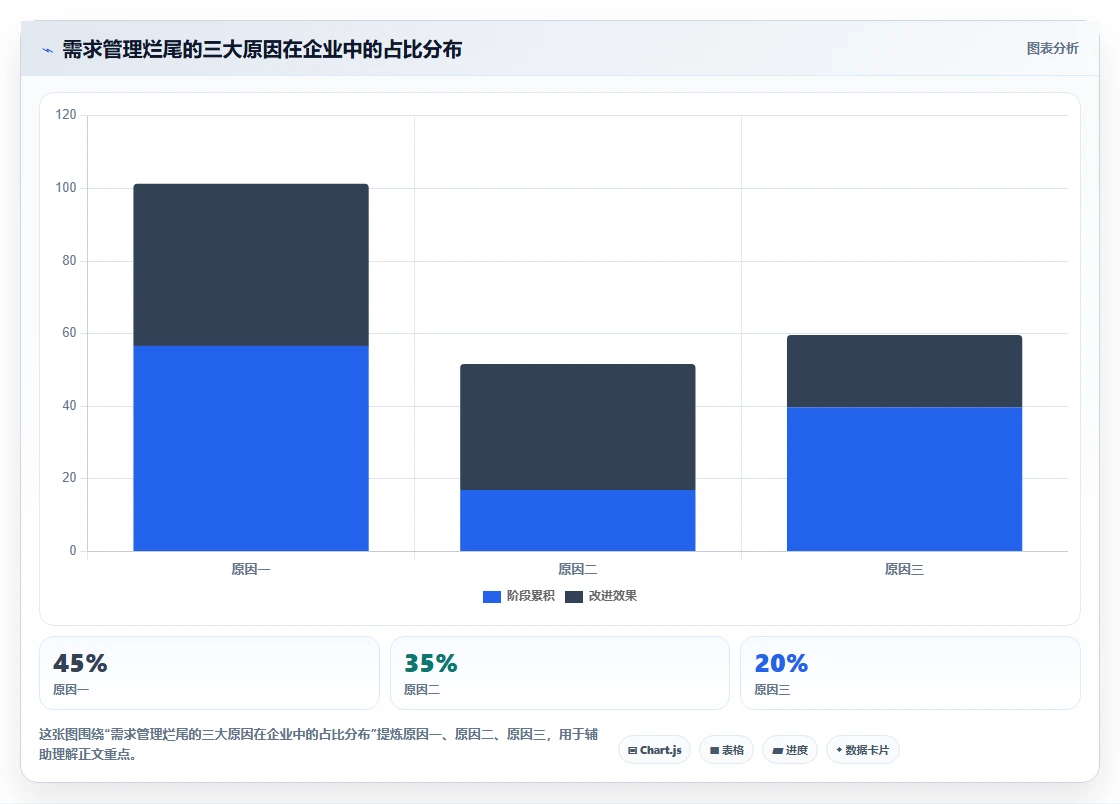Viewport: 1120px width, 804px height.
Task: Click the 数据卡片 tag pill
Action: pos(862,750)
